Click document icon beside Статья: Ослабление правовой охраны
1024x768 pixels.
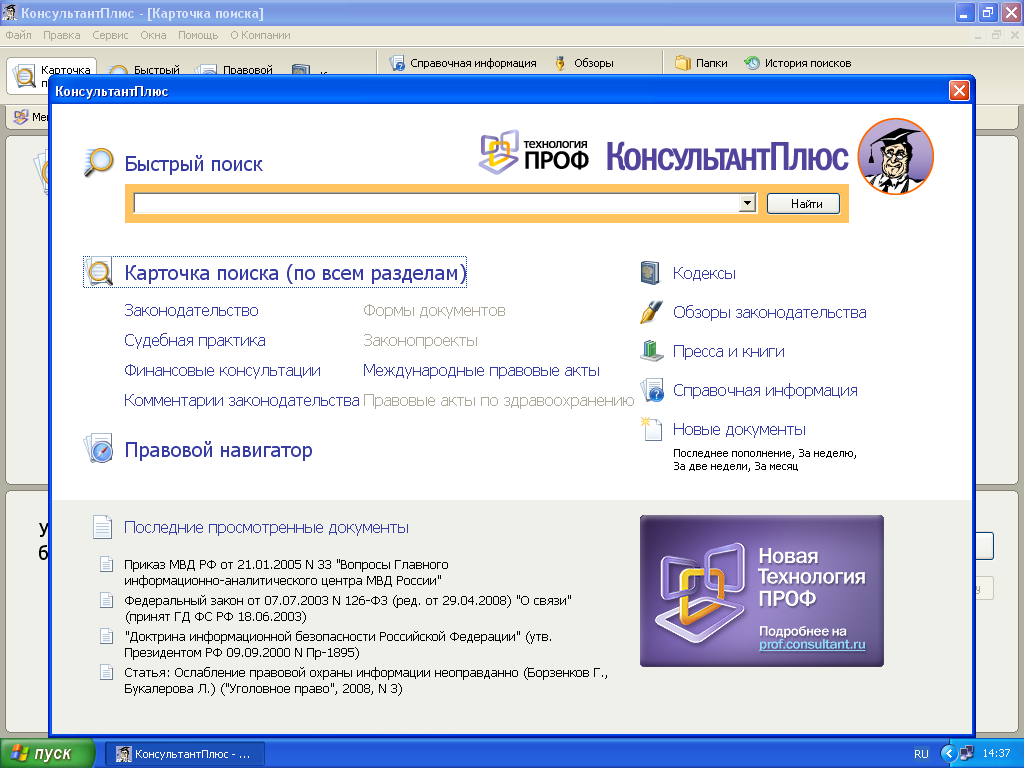(106, 672)
